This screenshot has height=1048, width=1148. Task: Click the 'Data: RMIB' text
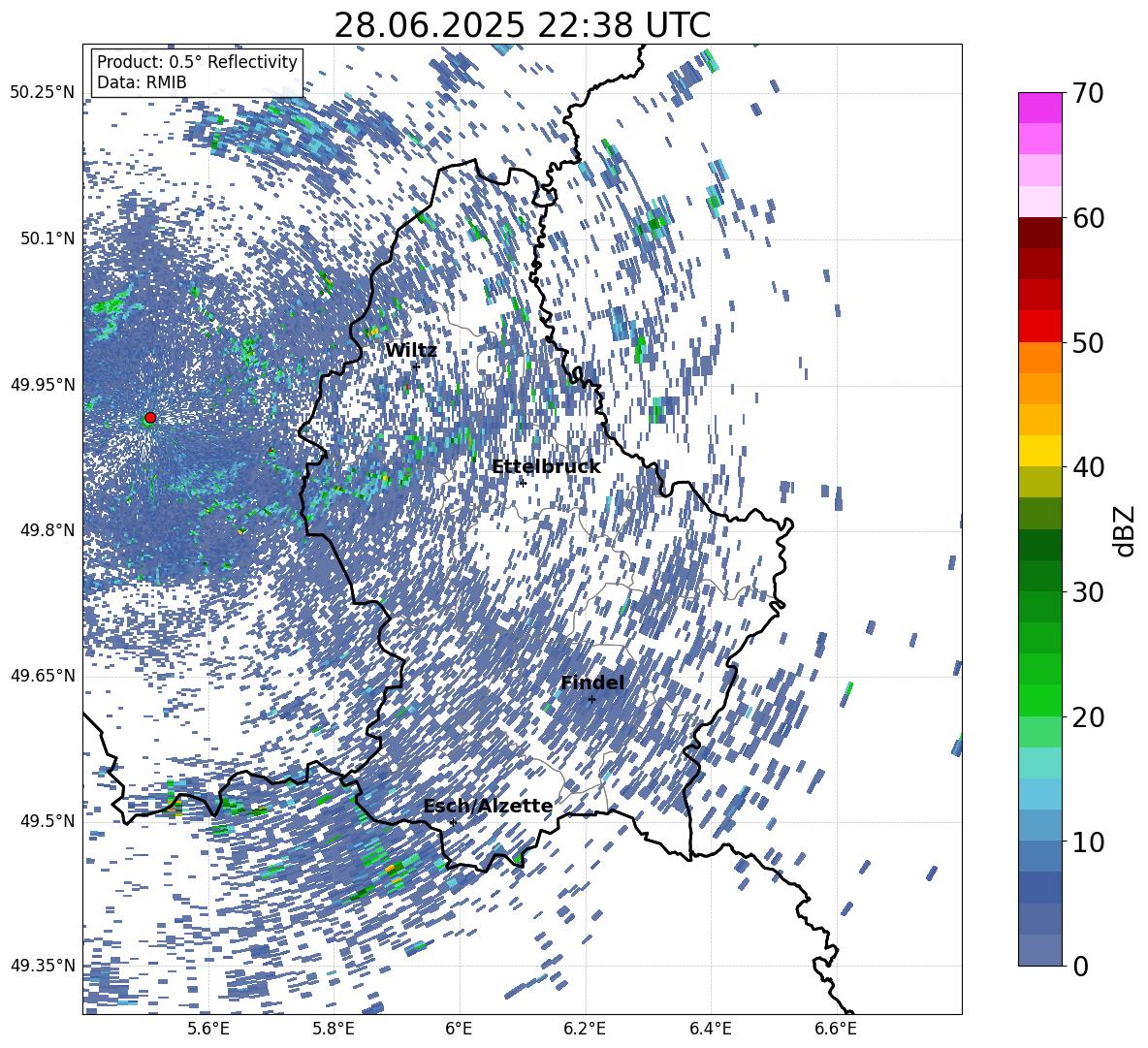(142, 82)
